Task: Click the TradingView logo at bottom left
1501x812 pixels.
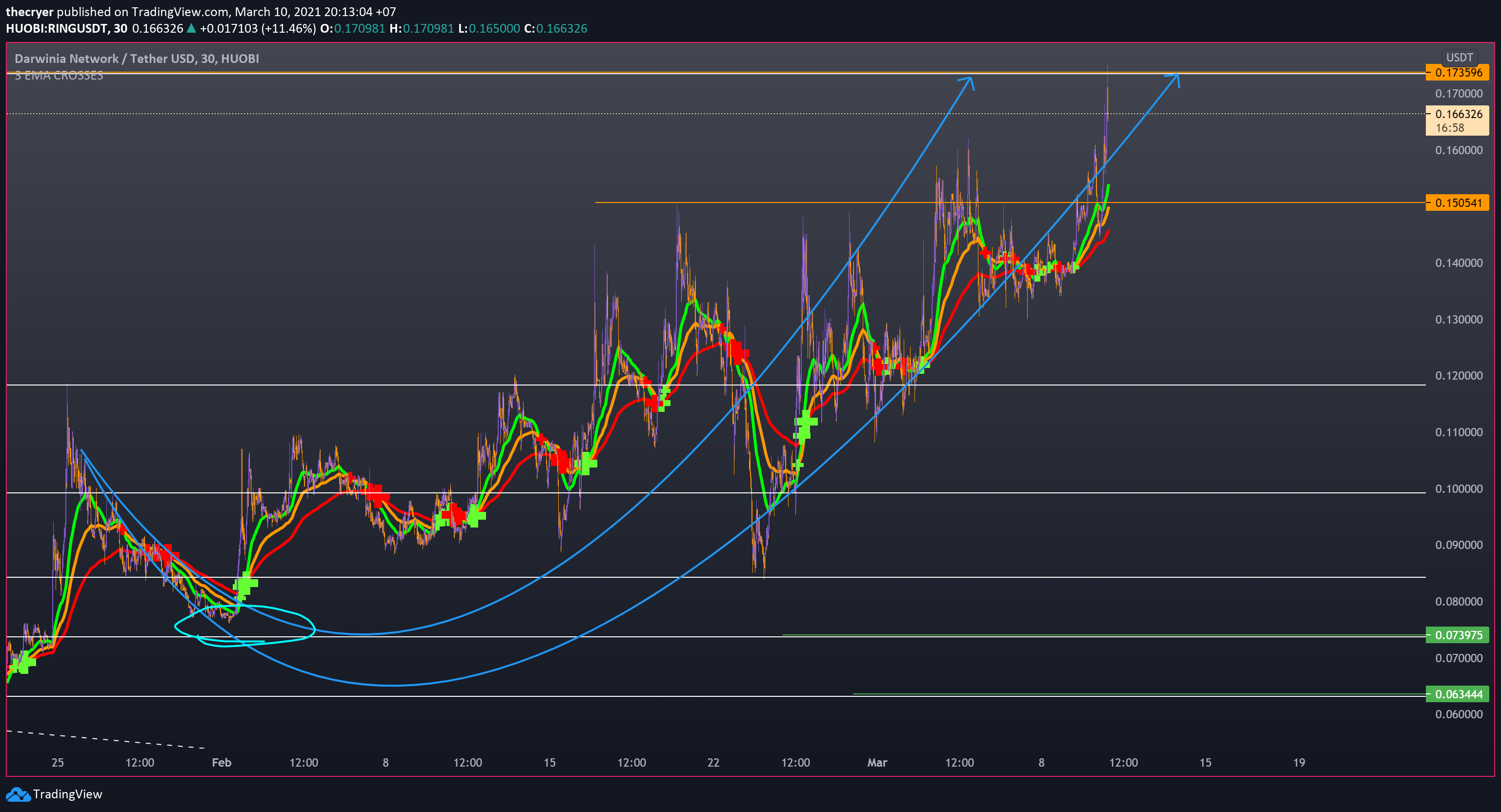Action: [54, 794]
